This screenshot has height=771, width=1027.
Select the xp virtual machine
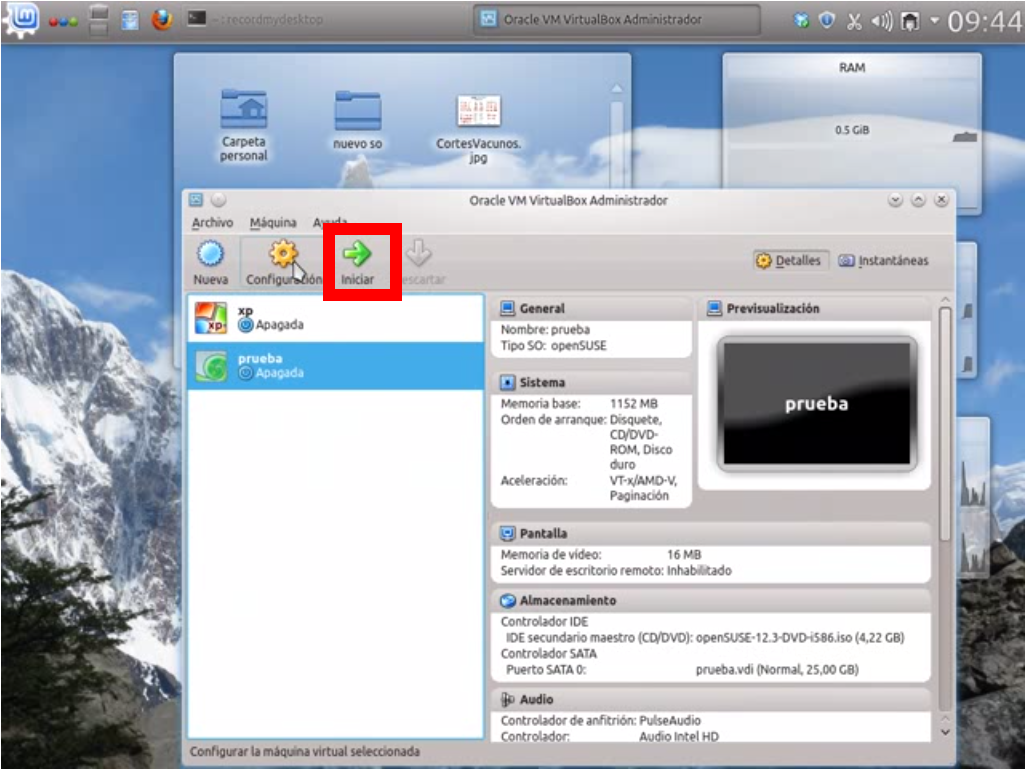[335, 318]
